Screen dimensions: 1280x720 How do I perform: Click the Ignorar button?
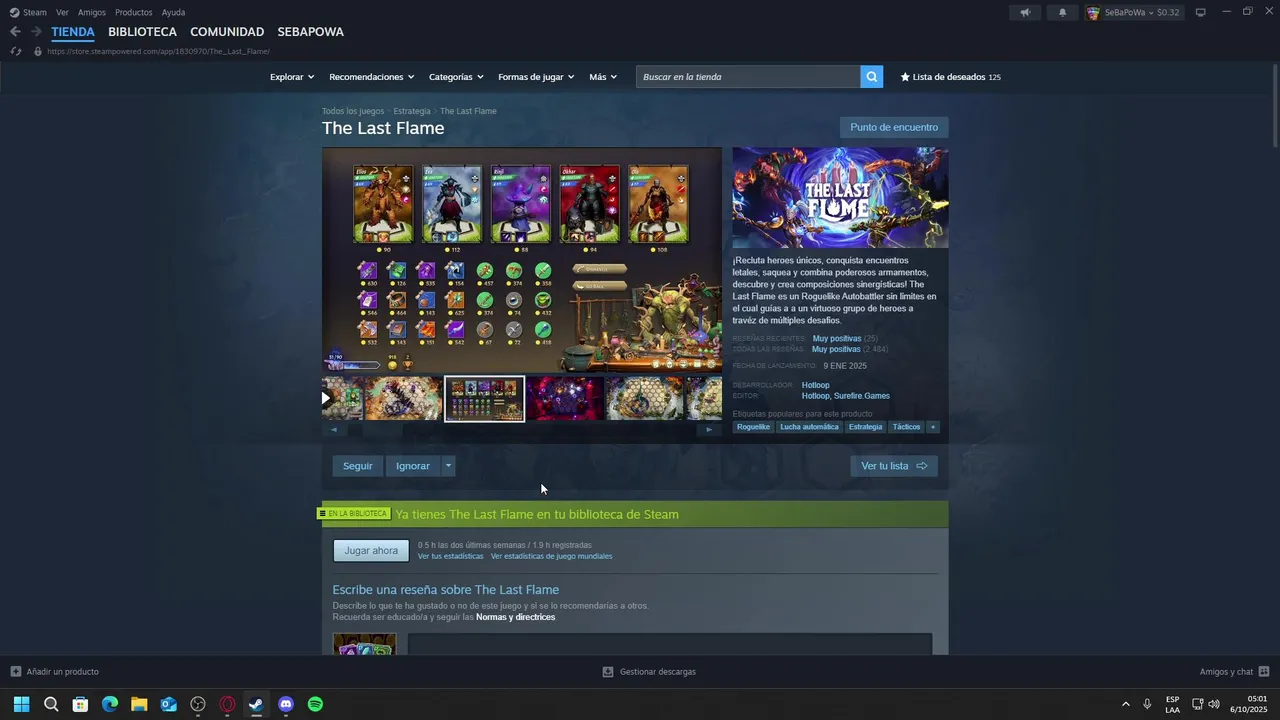(413, 466)
